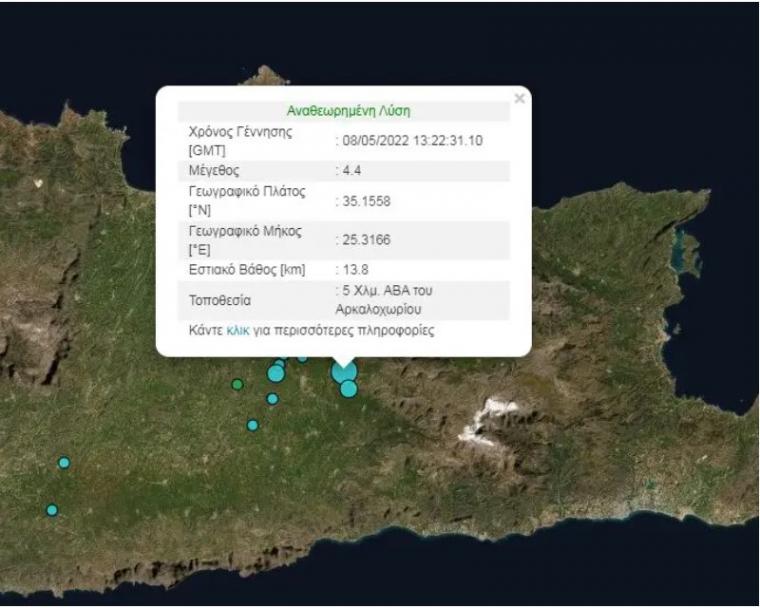This screenshot has height=608, width=760.
Task: Click the 'Μέγεθος' row label
Action: click(214, 171)
